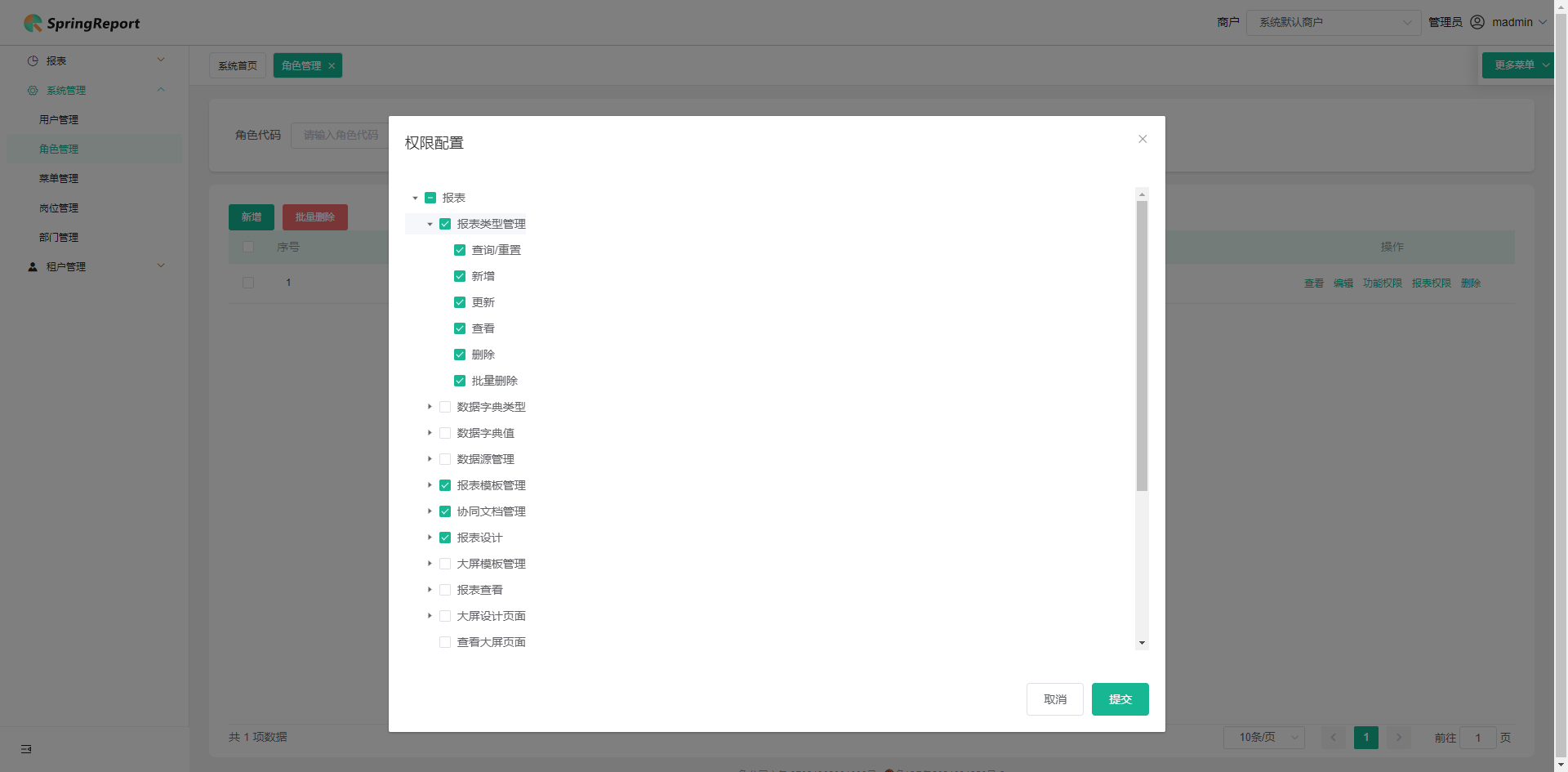
Task: Open the 商户 dropdown selector
Action: [1334, 22]
